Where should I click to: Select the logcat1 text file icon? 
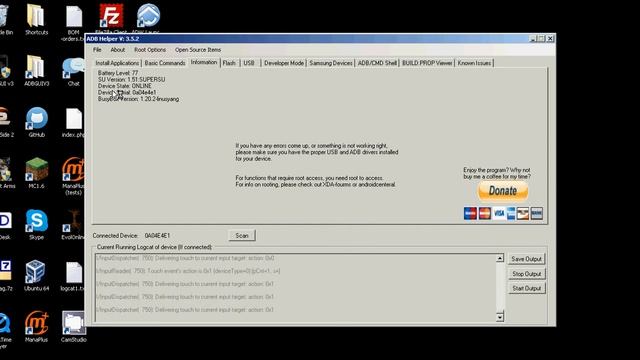pyautogui.click(x=73, y=275)
